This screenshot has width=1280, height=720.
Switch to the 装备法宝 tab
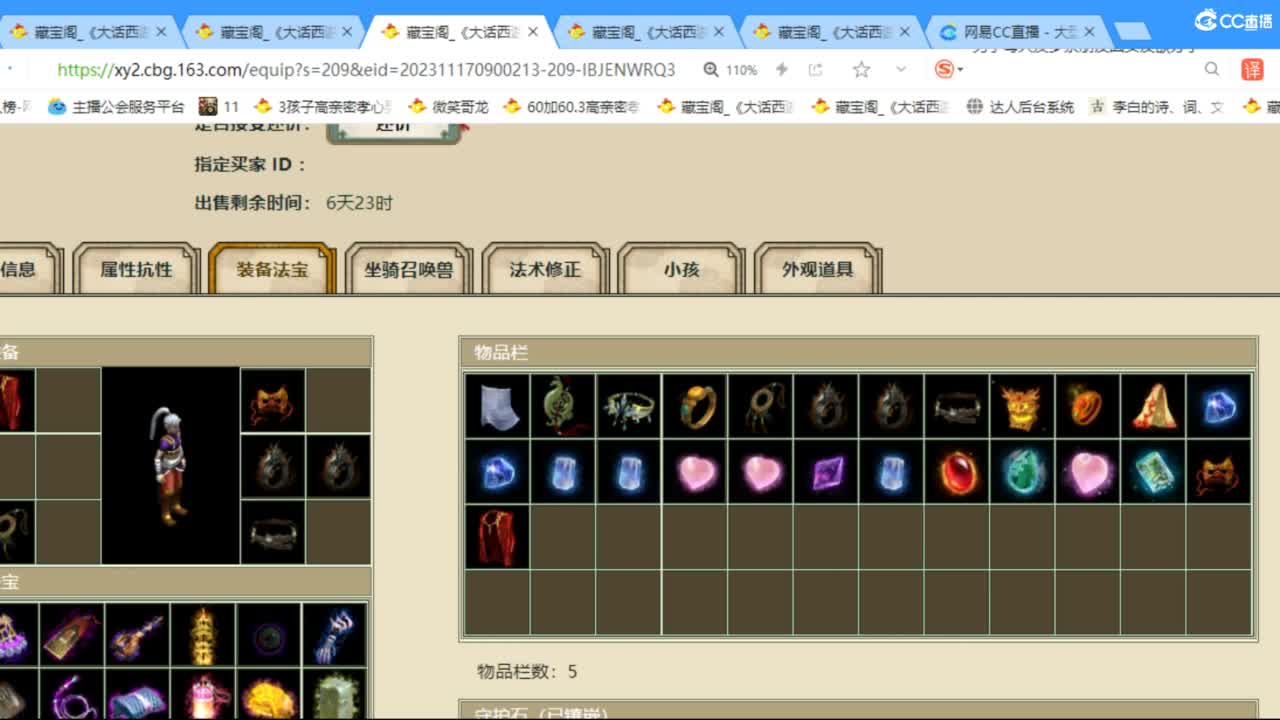point(272,269)
